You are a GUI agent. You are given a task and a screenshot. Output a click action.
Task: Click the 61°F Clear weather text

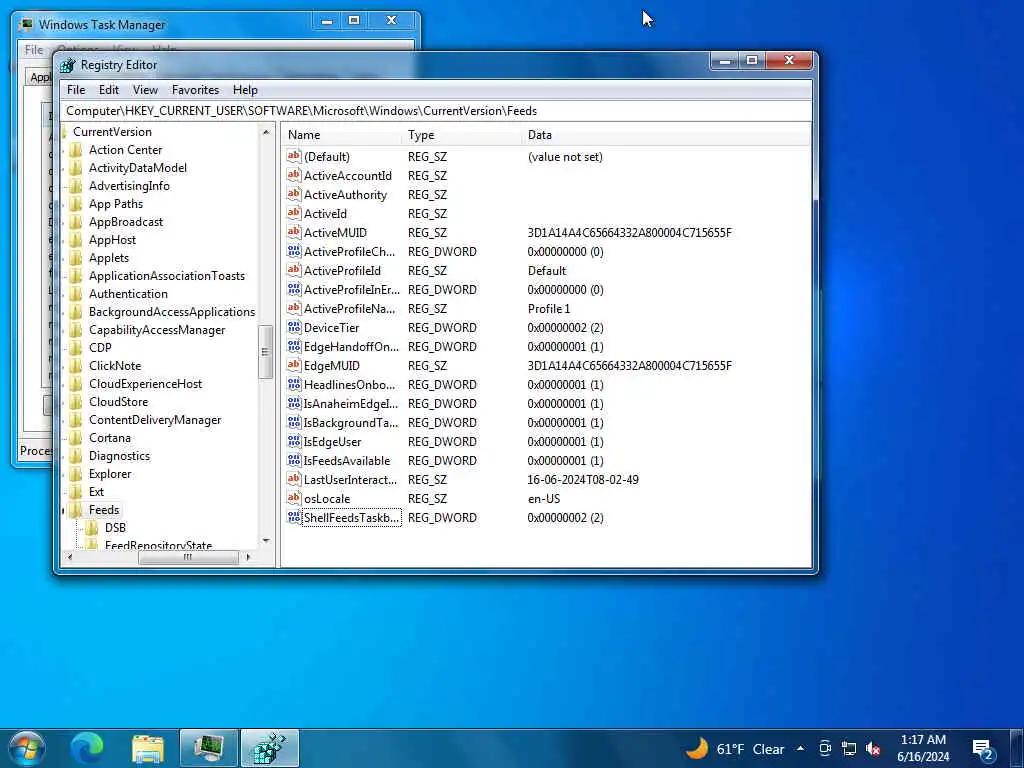(750, 749)
